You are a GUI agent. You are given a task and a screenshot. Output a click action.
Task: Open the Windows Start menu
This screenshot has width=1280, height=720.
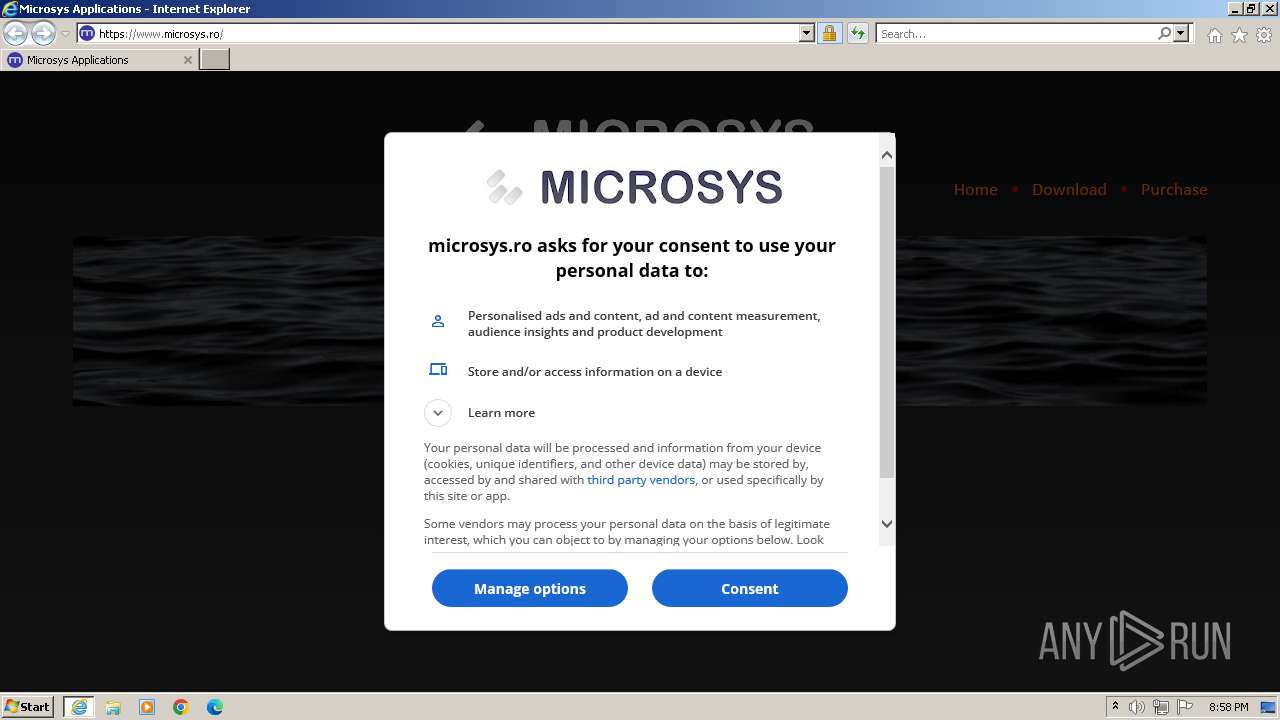point(28,706)
